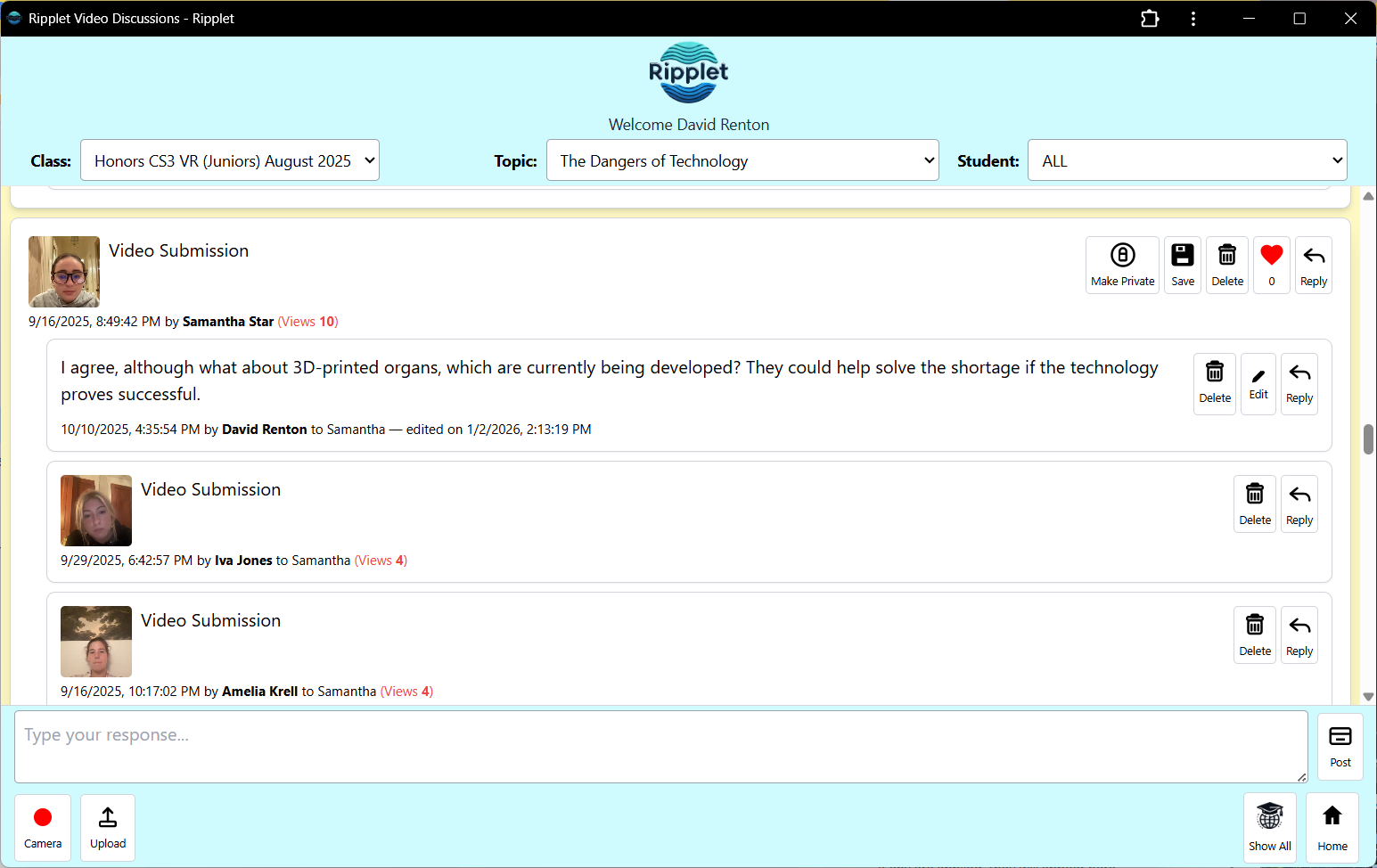
Task: Return to the Home screen
Action: coord(1332,827)
